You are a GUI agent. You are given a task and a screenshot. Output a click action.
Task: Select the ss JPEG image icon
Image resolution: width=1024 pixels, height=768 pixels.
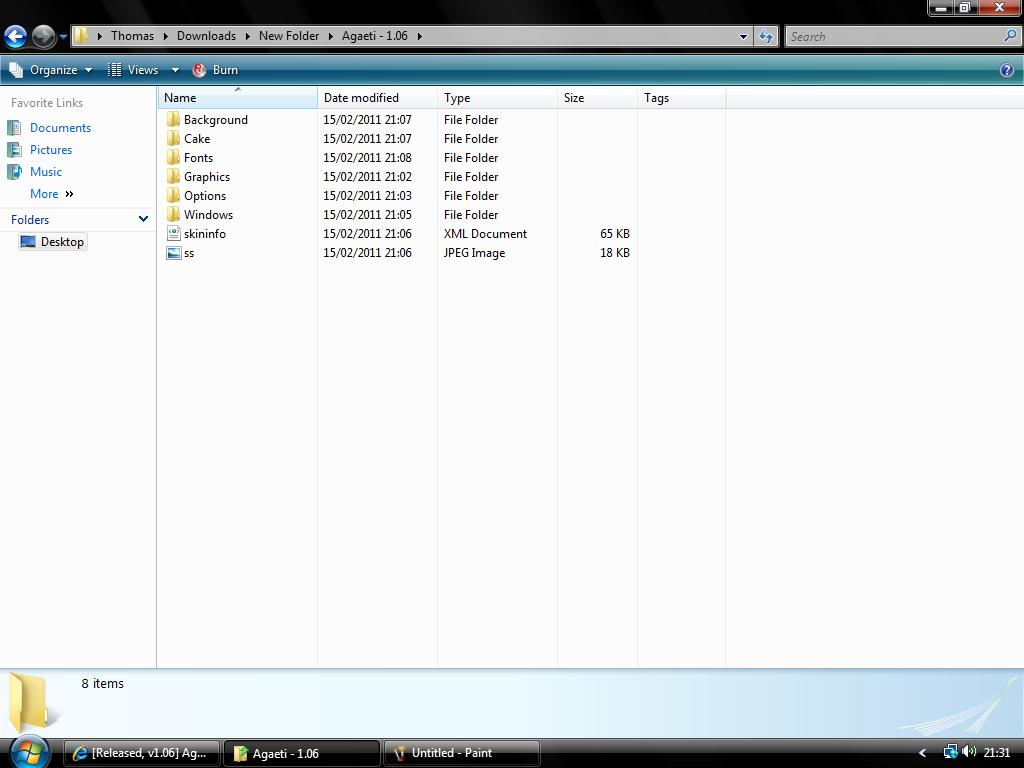[x=173, y=253]
